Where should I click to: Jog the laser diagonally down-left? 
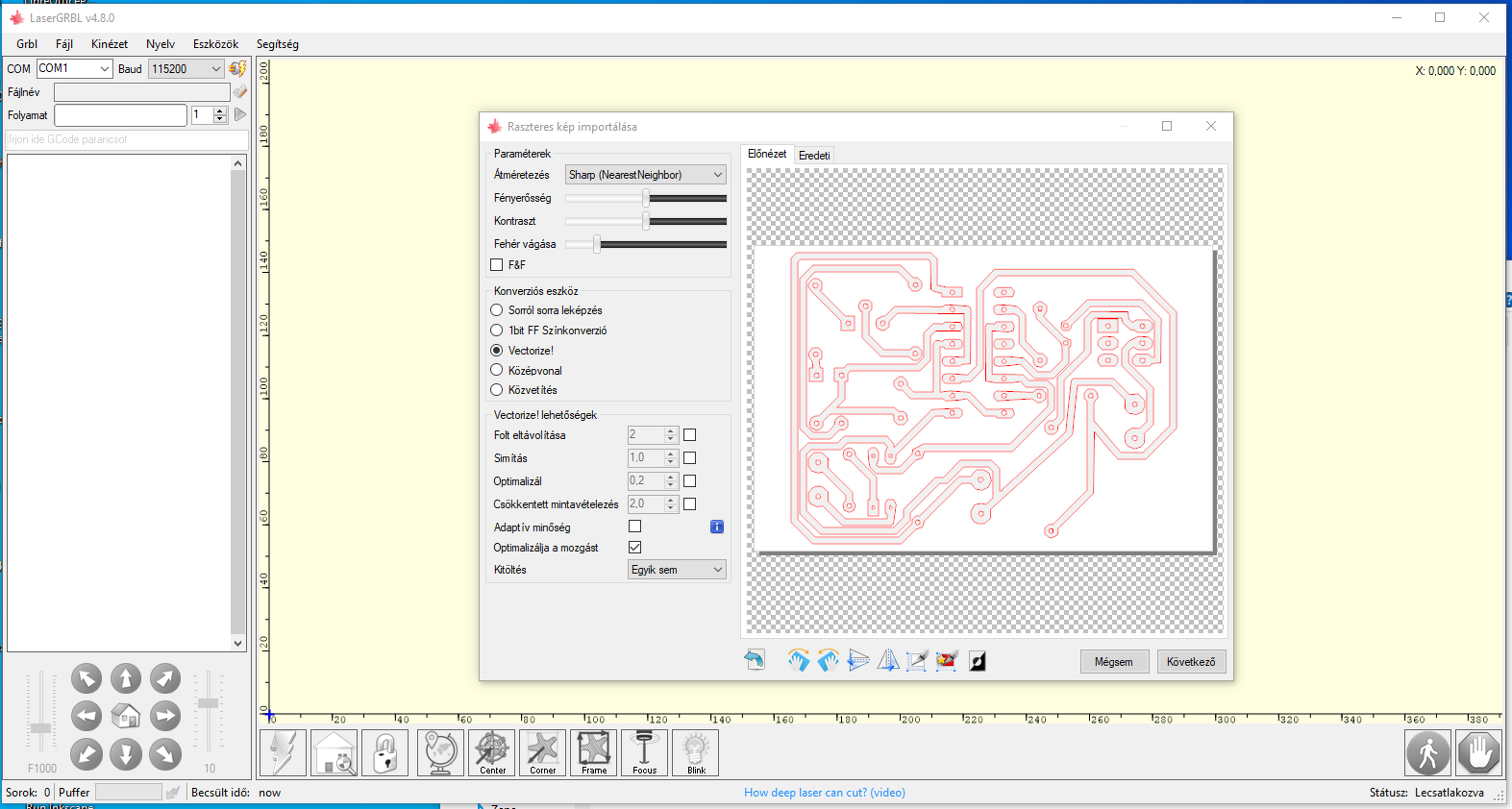87,754
